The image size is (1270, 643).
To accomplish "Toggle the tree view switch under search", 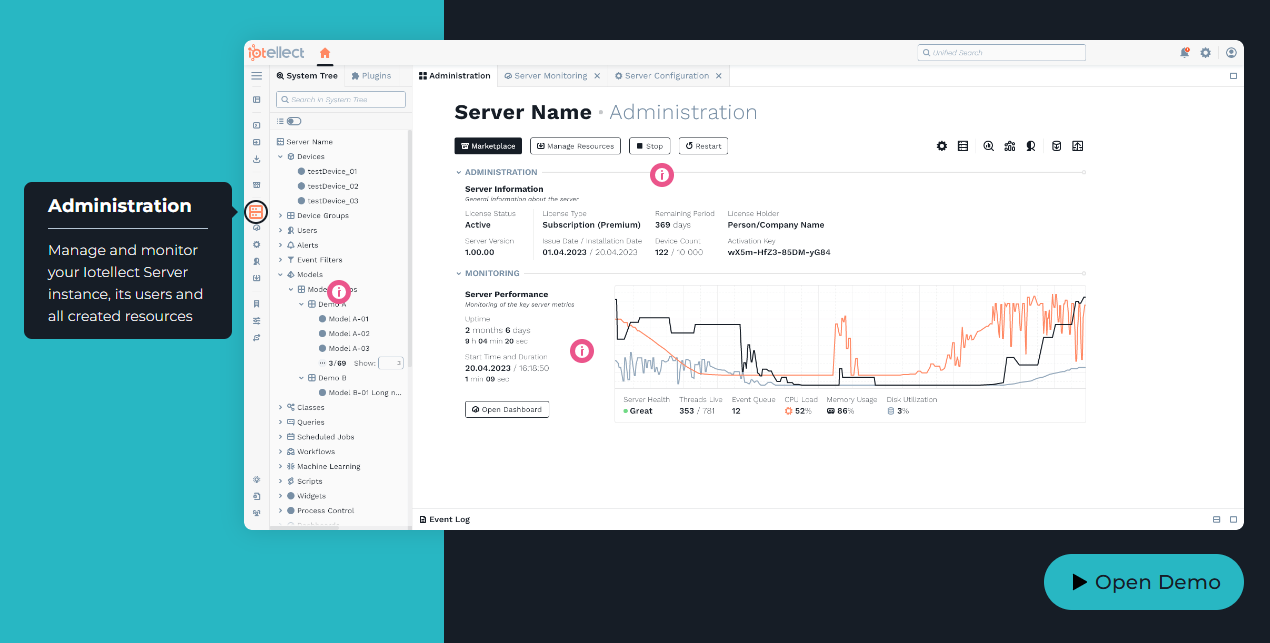I will 294,121.
